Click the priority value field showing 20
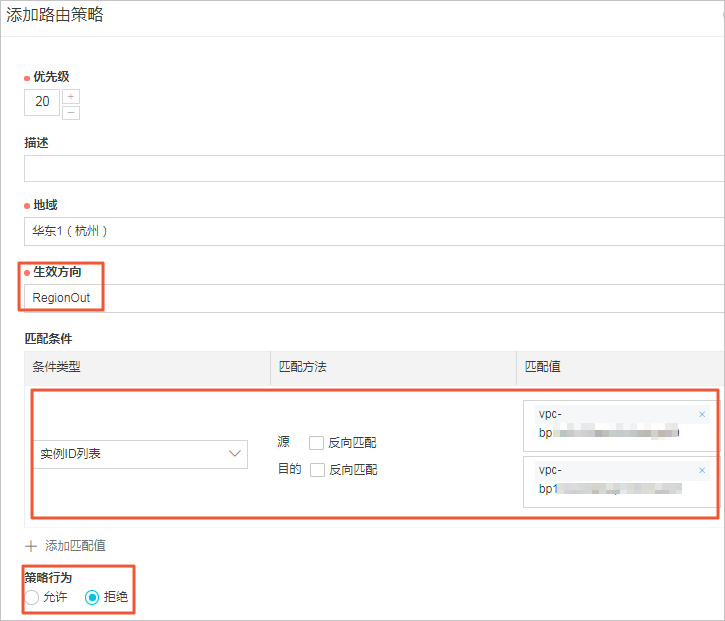 [x=42, y=102]
